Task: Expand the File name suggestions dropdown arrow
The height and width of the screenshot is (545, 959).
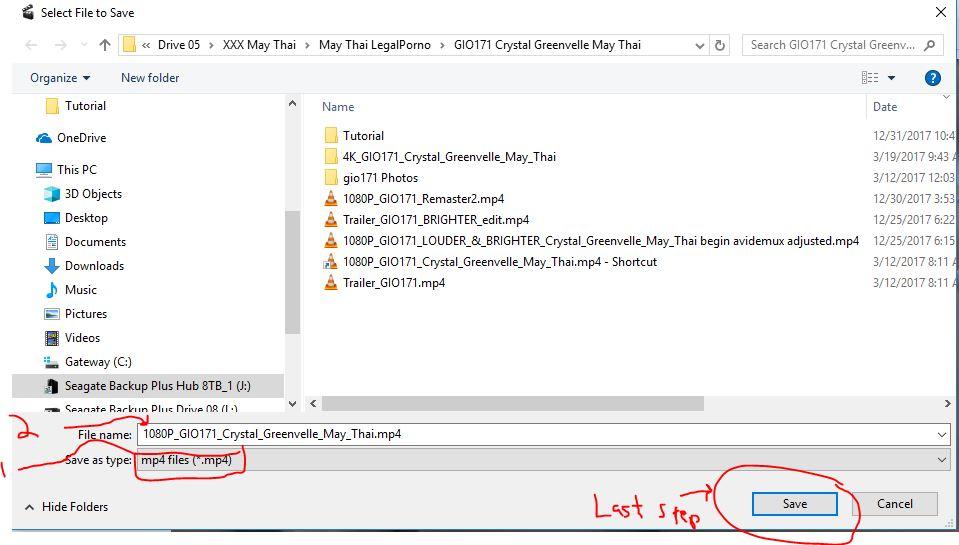Action: 941,435
